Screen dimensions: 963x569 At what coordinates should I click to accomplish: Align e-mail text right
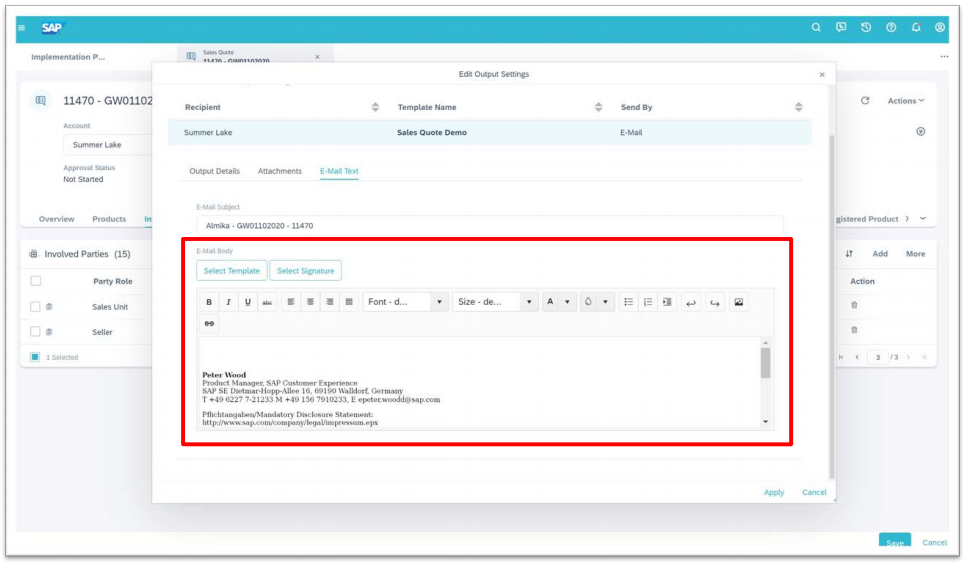[x=330, y=302]
